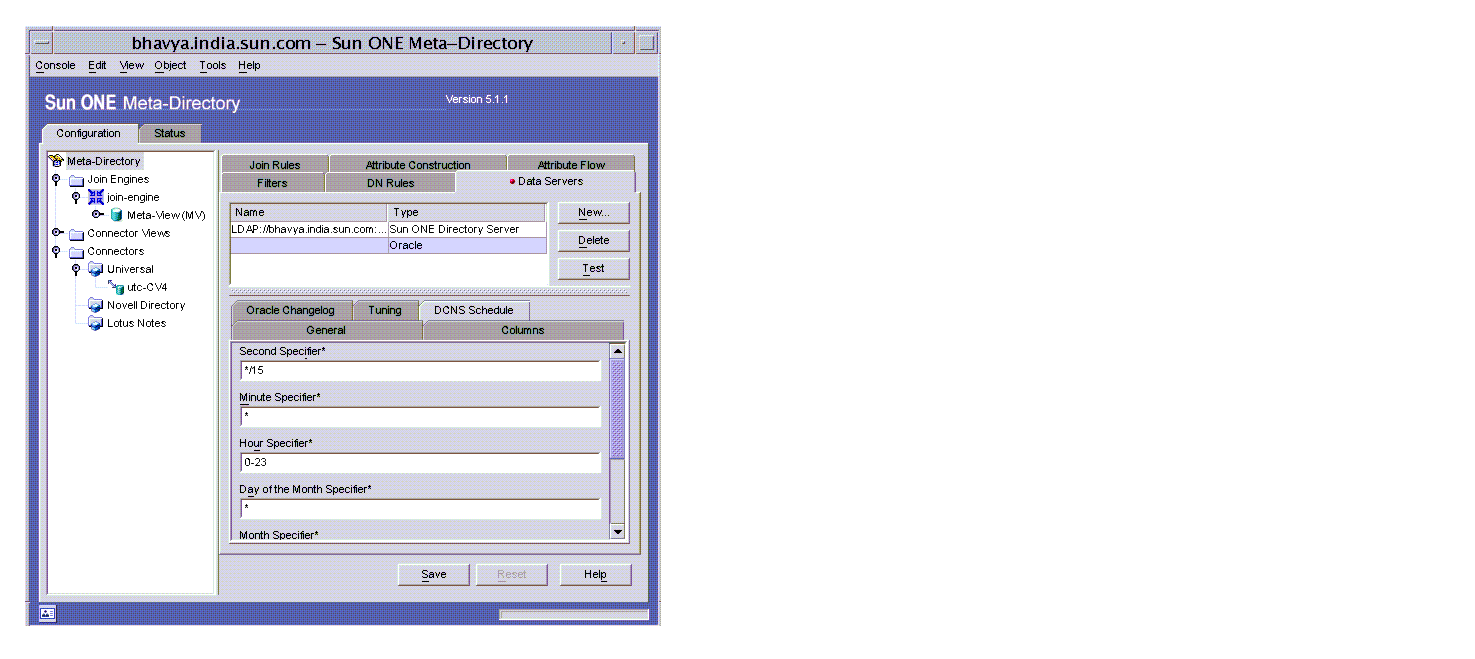Viewport: 1475px width, 659px height.
Task: Open the window menu button in title bar
Action: pyautogui.click(x=42, y=43)
